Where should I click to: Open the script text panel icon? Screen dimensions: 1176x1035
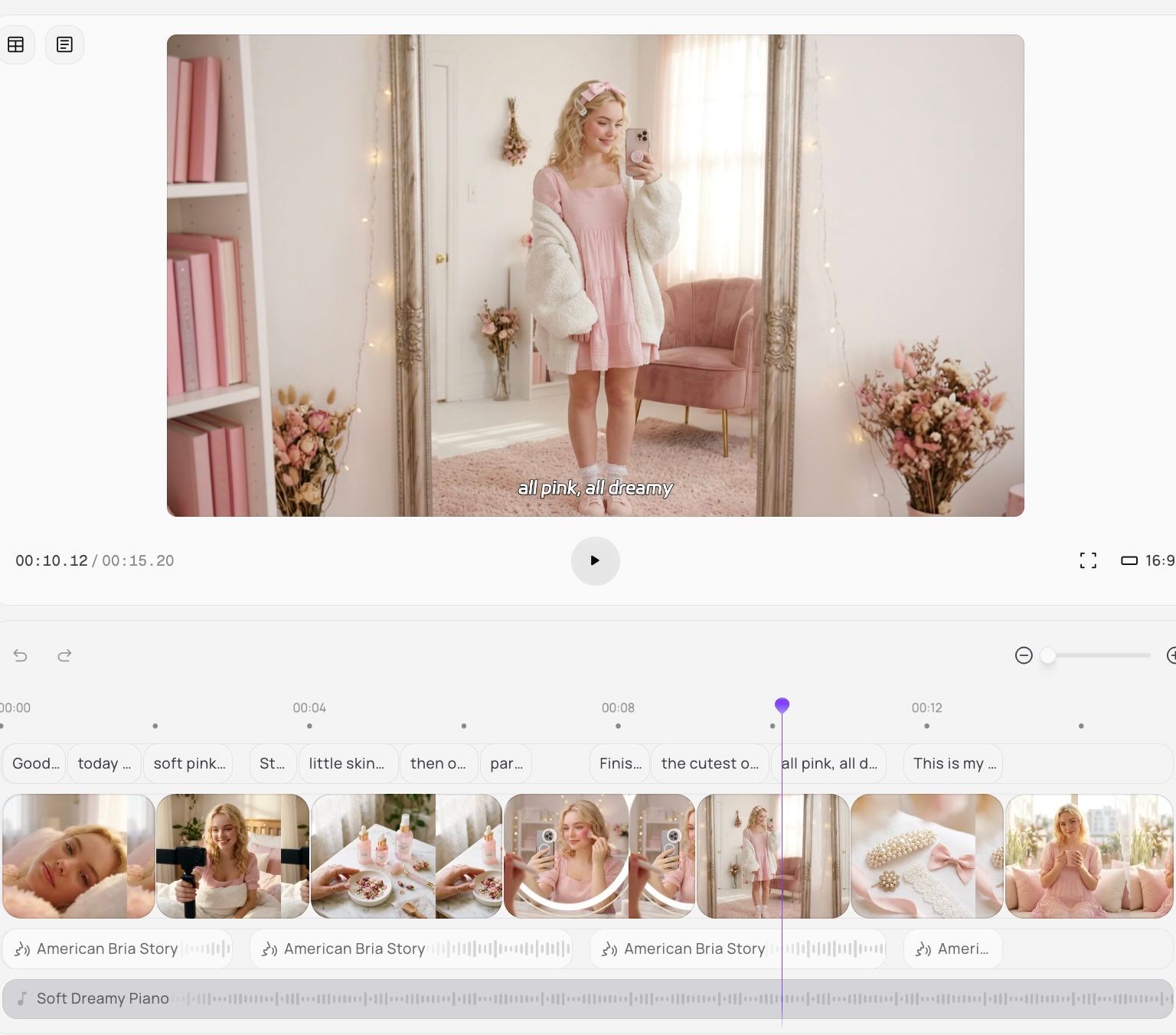64,45
